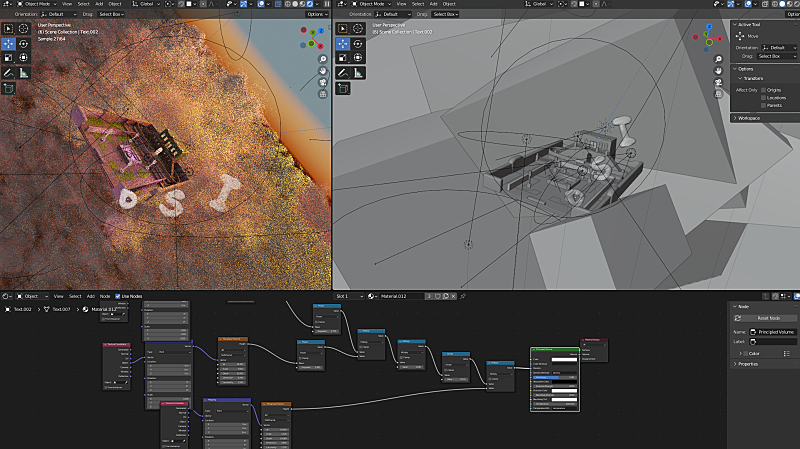Choose the Measure tool in right viewport
Image resolution: width=800 pixels, height=449 pixels.
pos(358,72)
